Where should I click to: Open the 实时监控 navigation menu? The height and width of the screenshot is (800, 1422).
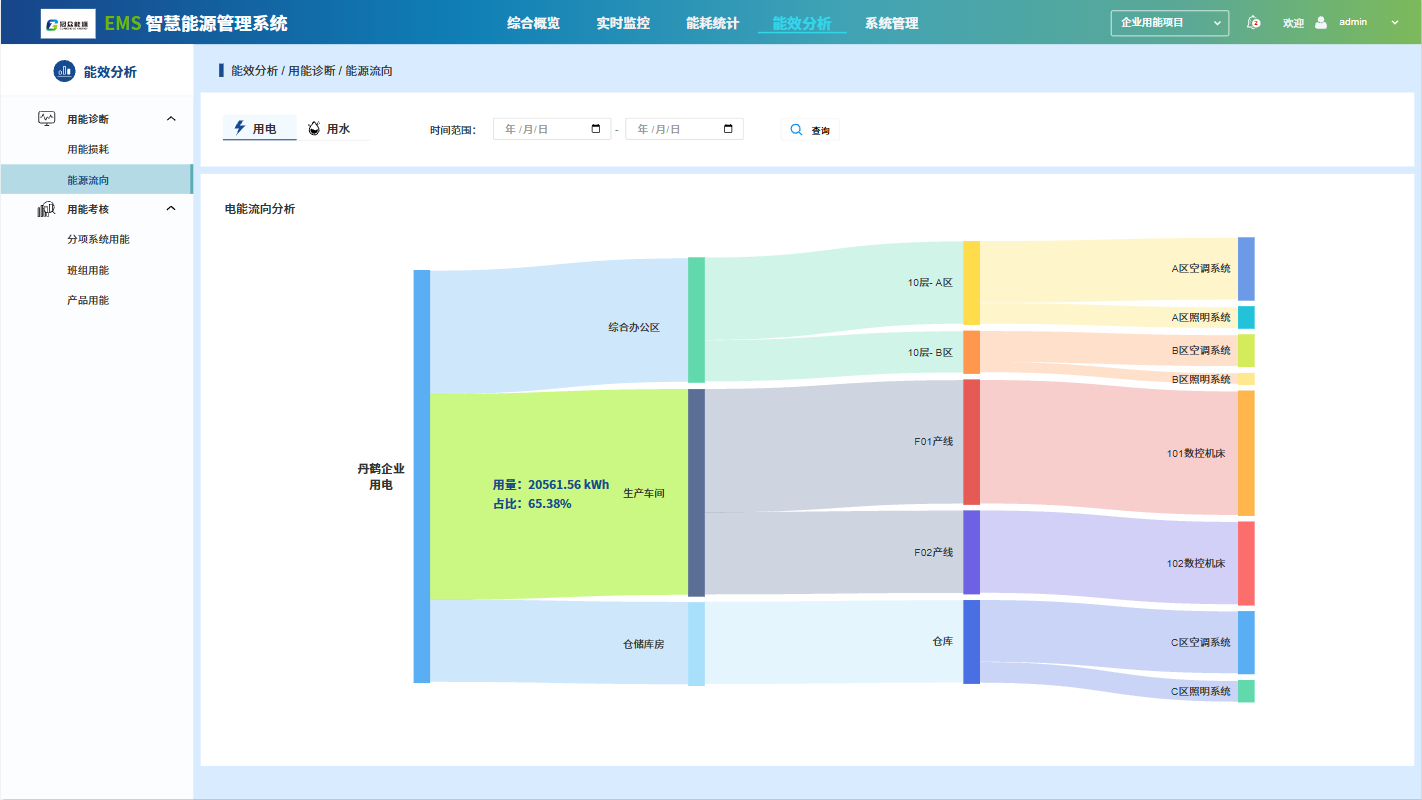tap(623, 23)
